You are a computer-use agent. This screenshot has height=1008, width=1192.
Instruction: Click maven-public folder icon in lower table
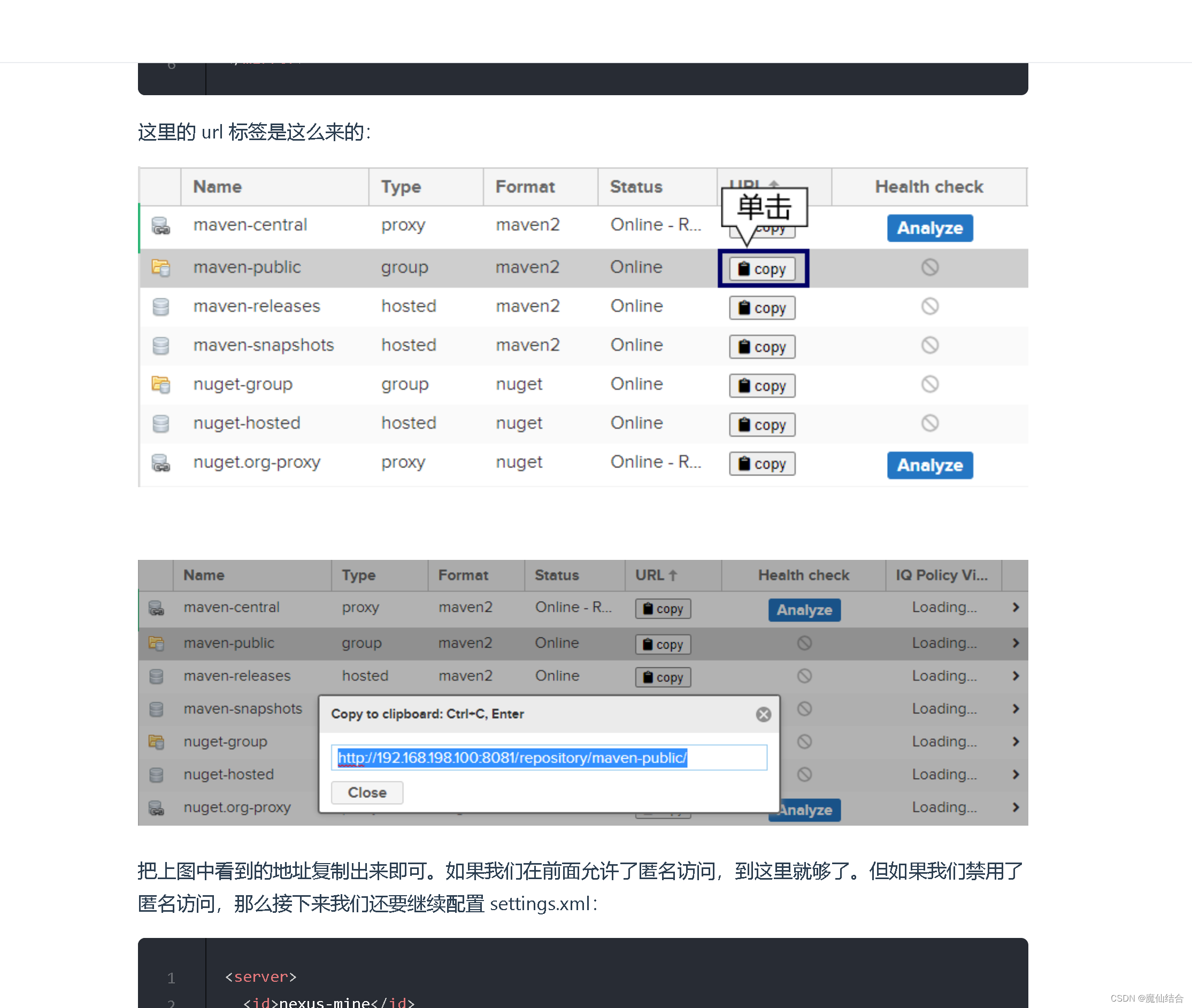156,643
